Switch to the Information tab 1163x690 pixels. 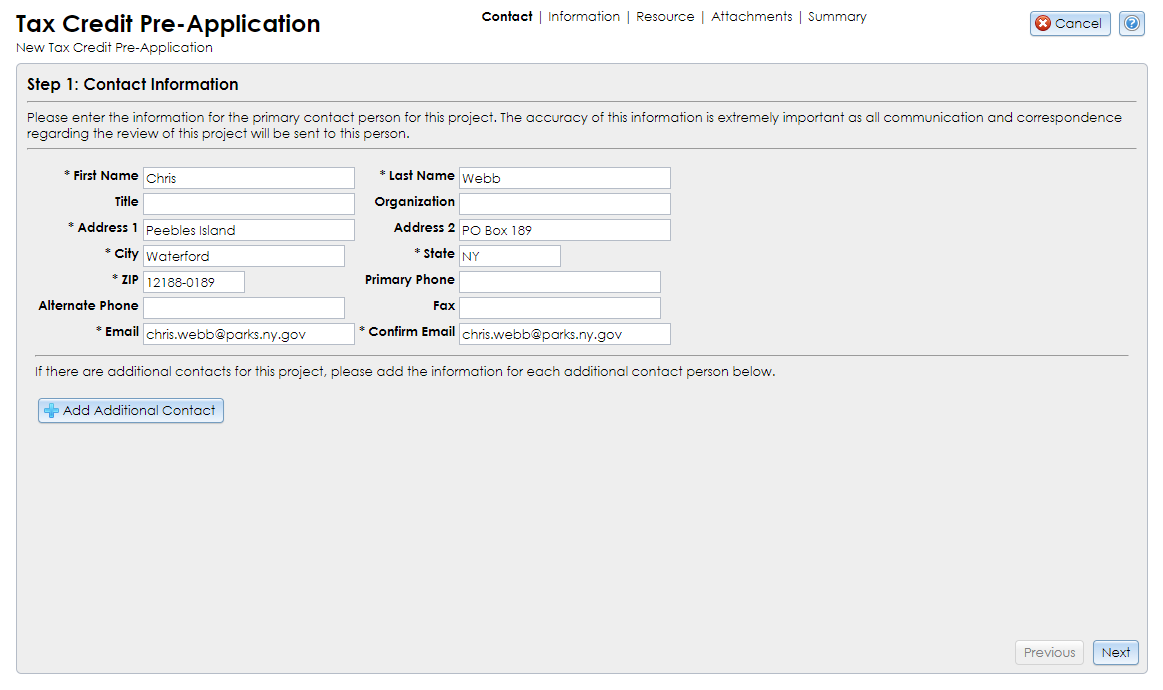pyautogui.click(x=584, y=16)
